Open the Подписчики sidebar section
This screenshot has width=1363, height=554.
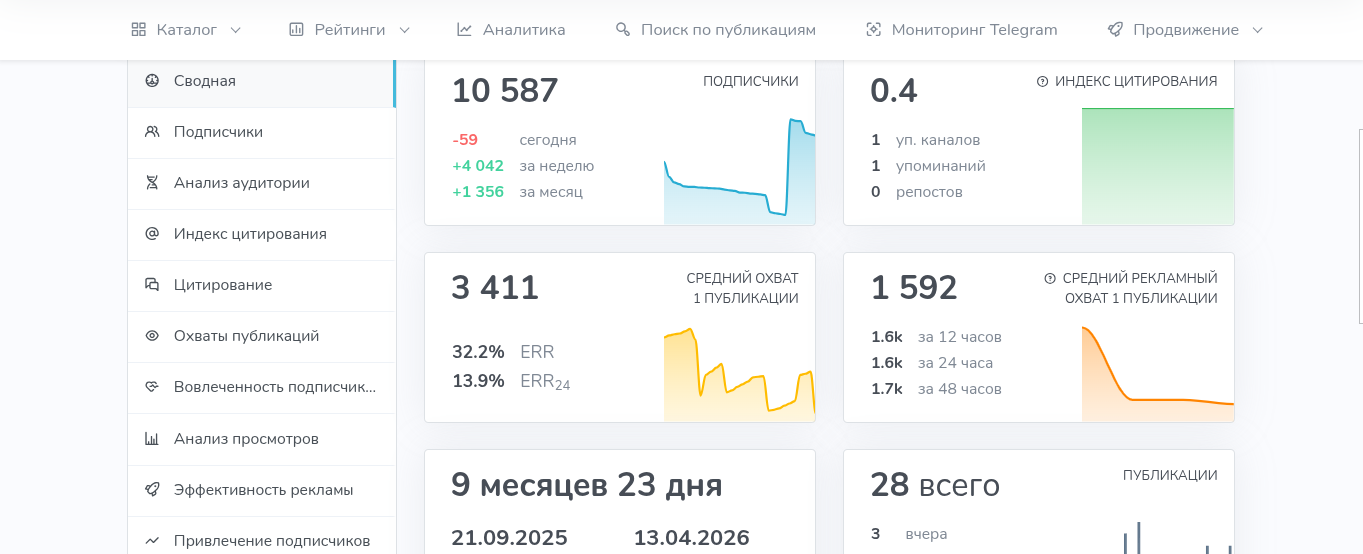262,132
